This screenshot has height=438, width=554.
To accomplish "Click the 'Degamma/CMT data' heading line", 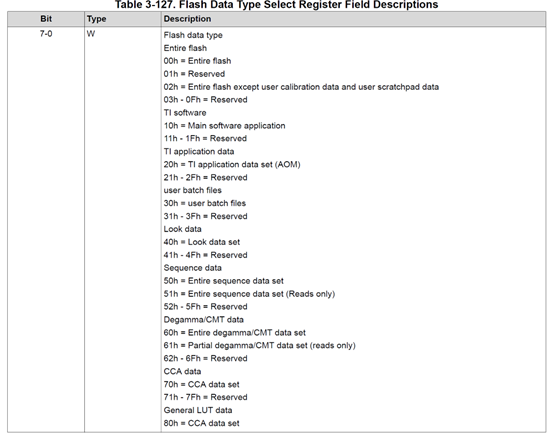I will [x=204, y=320].
